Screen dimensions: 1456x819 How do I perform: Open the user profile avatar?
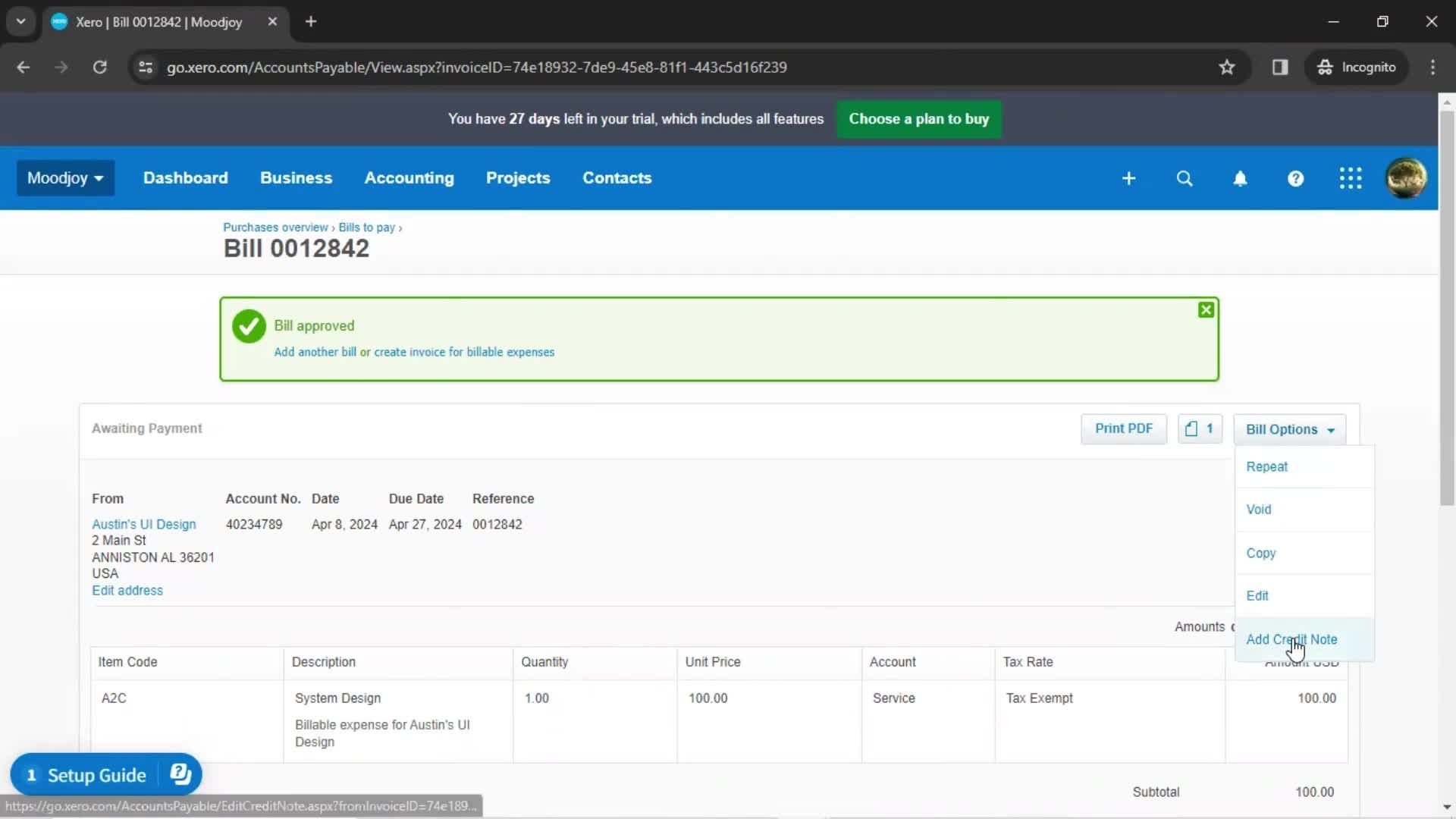(x=1406, y=178)
